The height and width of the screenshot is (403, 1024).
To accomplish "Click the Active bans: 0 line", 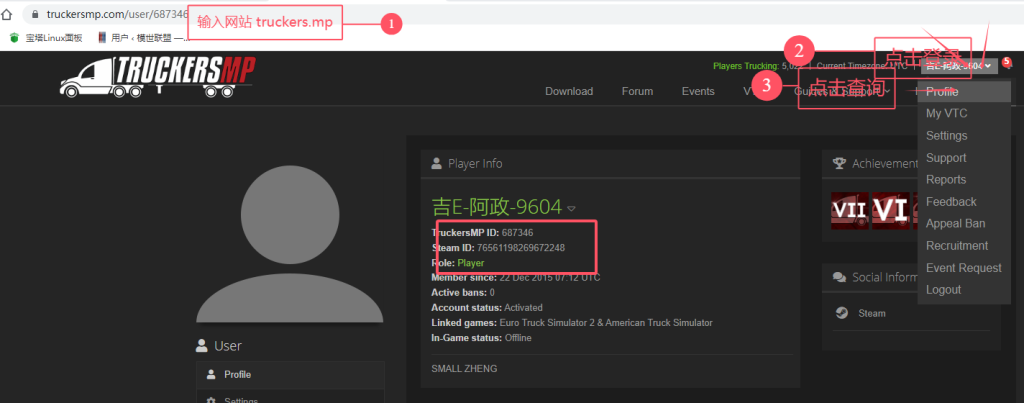I will [463, 293].
